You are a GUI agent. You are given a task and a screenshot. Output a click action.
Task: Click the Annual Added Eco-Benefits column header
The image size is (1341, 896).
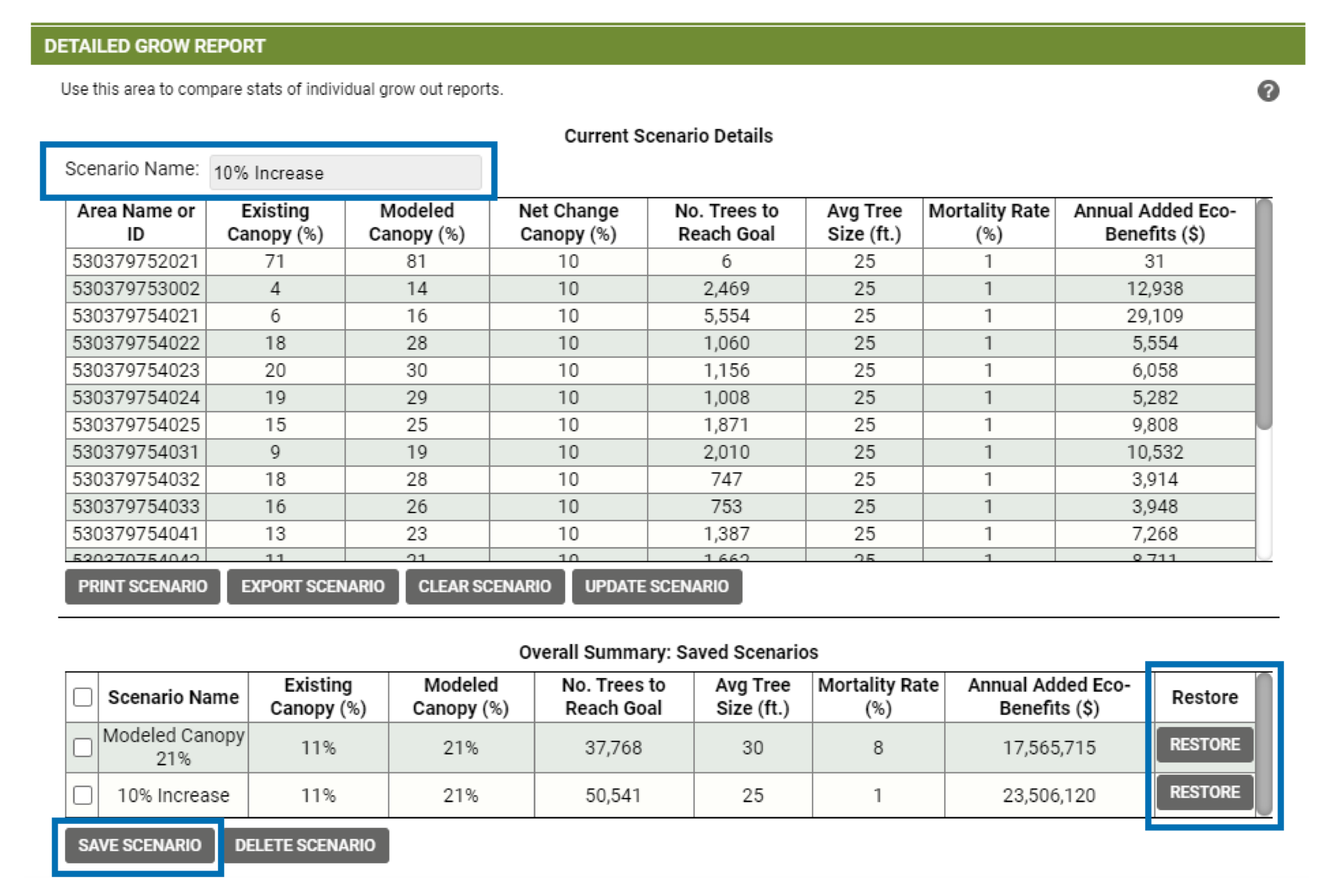point(1154,223)
